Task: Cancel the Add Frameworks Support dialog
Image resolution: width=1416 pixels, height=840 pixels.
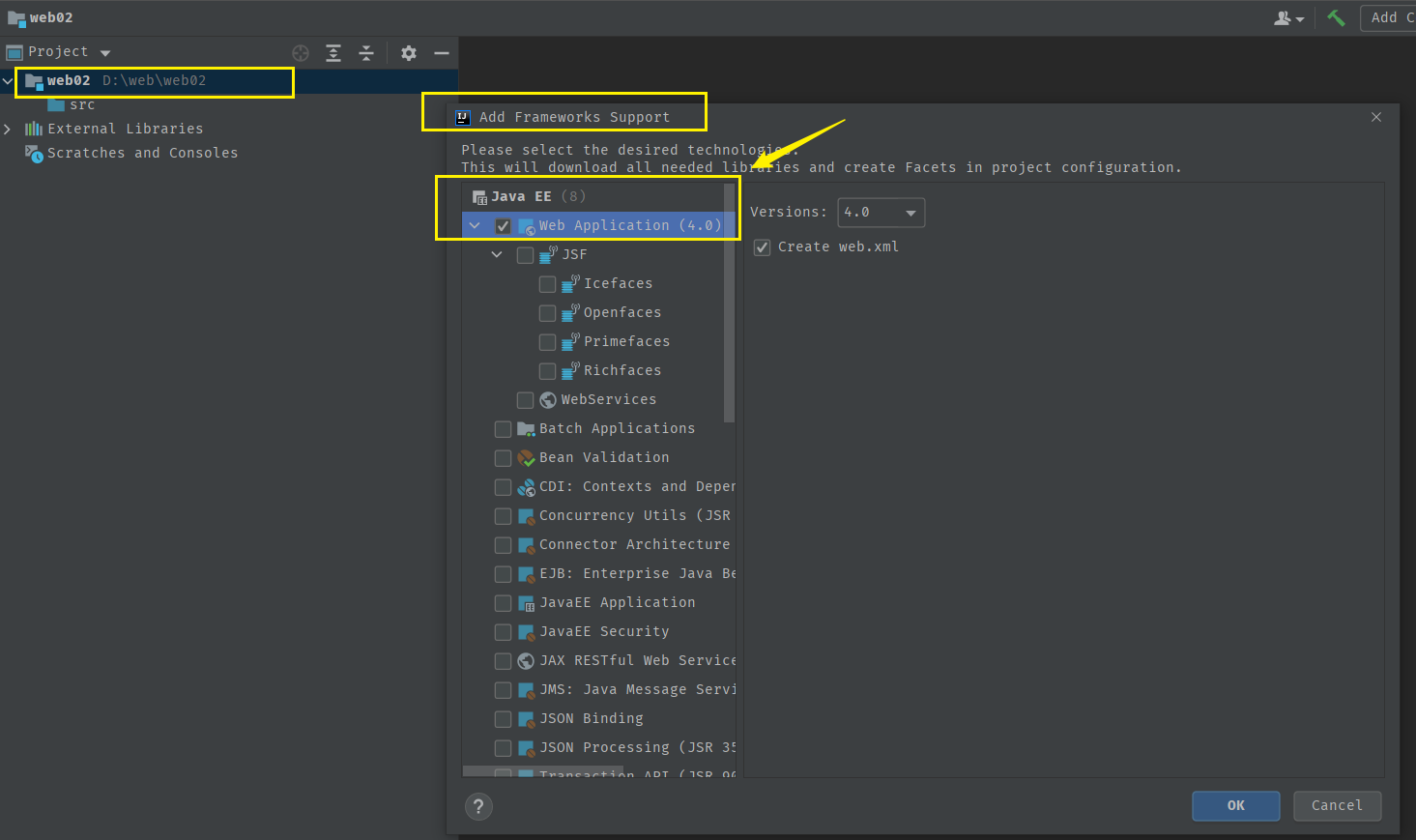Action: tap(1337, 806)
